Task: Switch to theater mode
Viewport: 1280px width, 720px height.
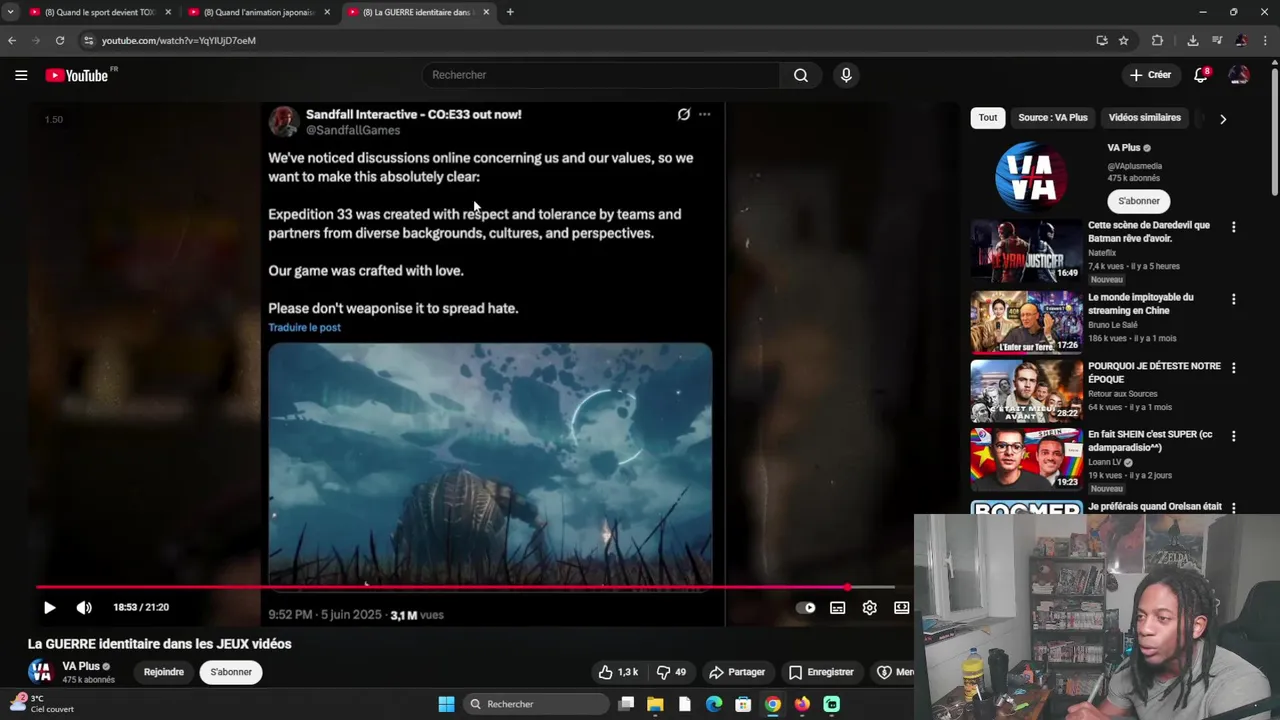Action: point(902,607)
